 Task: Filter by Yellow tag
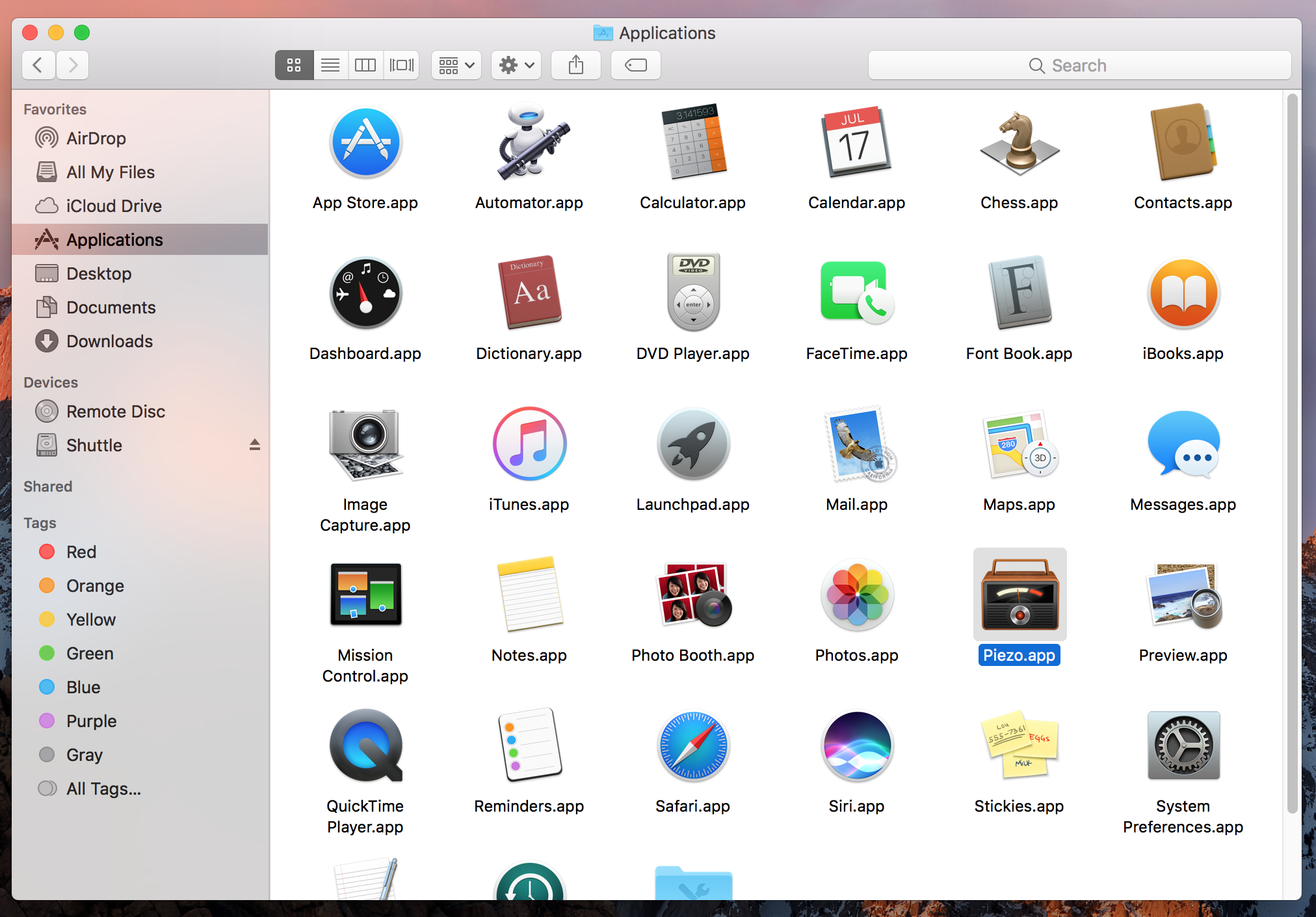[x=140, y=620]
